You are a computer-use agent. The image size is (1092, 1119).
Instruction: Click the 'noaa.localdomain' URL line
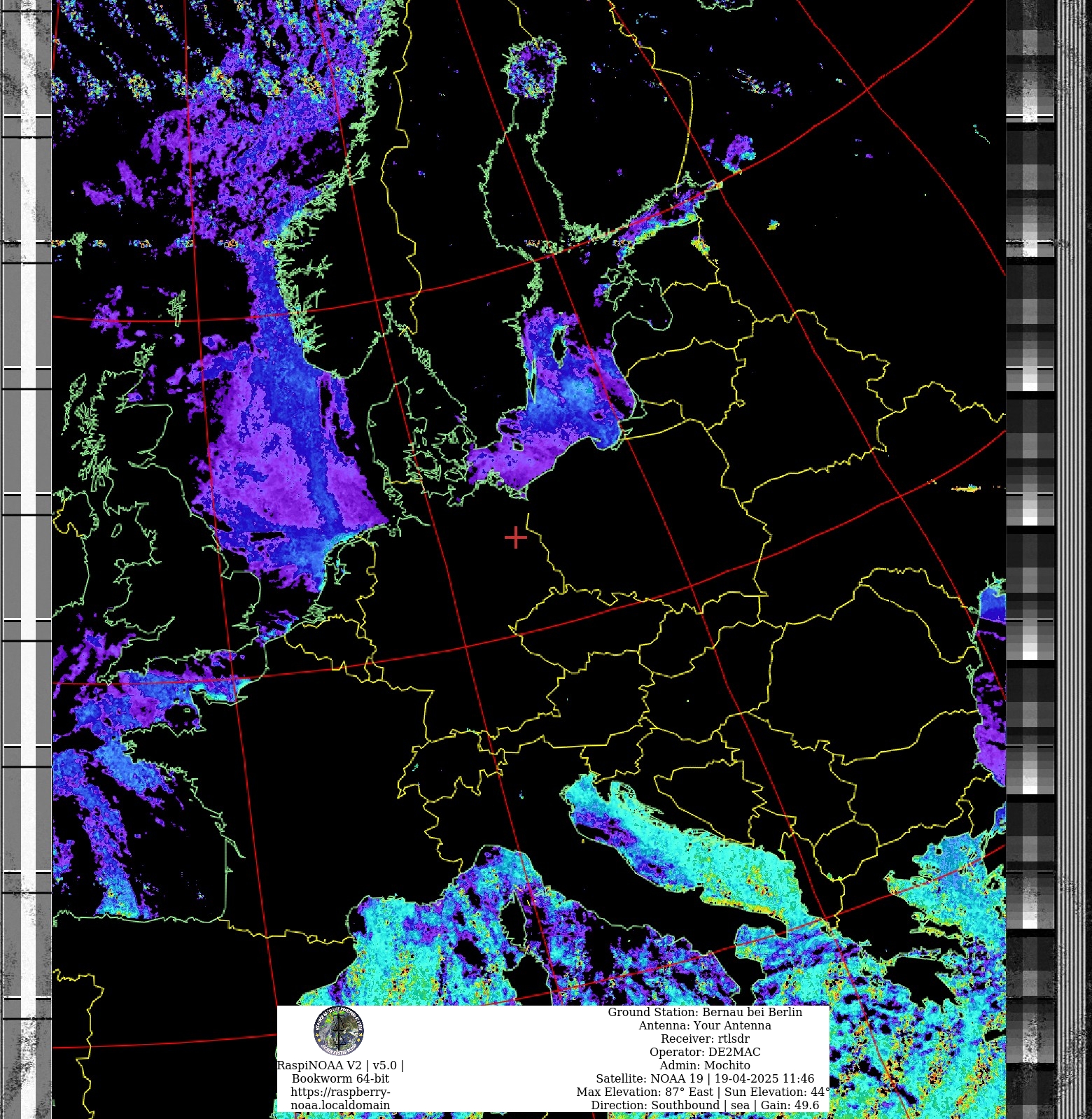340,1105
